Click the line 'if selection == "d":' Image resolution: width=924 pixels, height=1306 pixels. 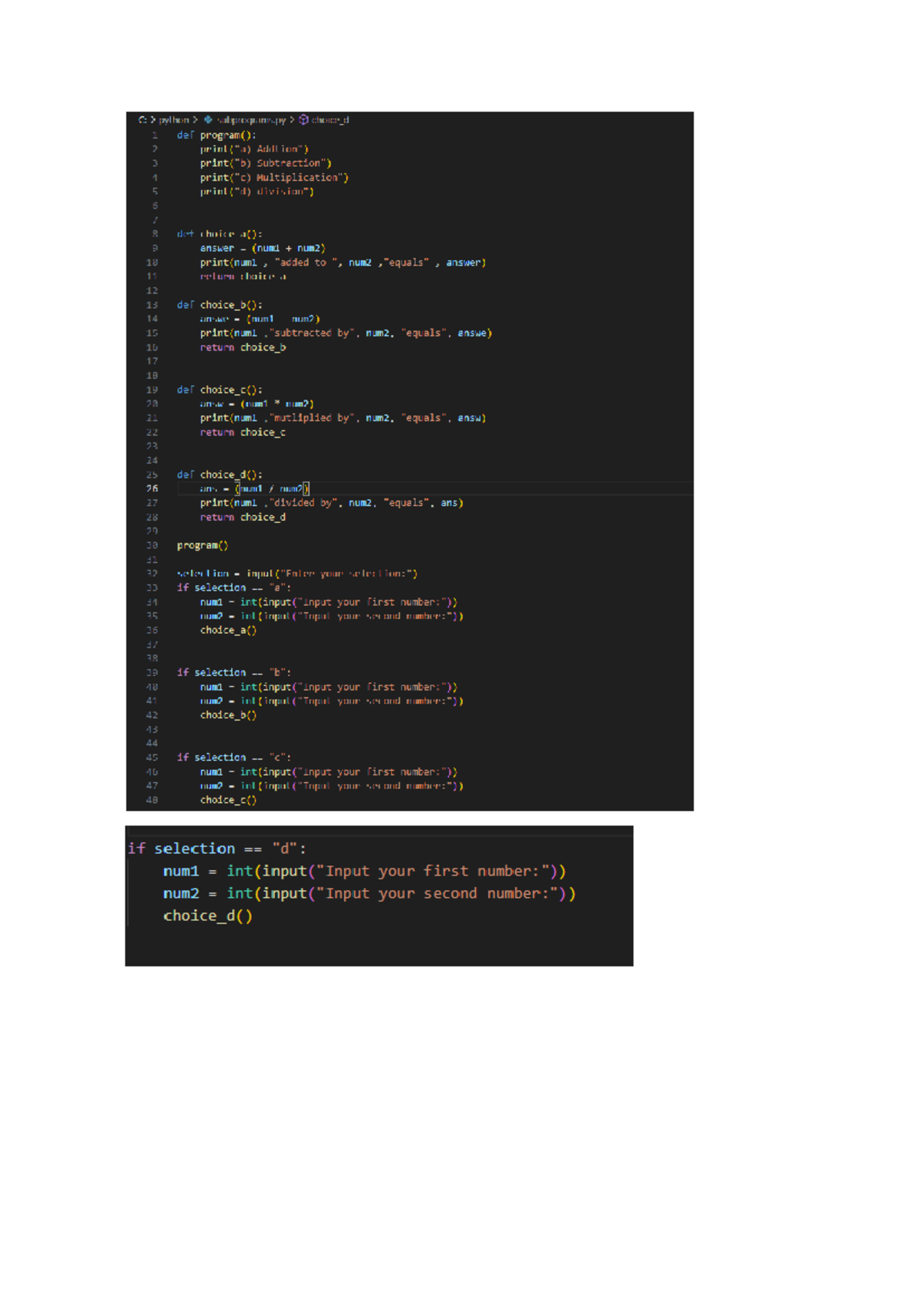[x=217, y=849]
